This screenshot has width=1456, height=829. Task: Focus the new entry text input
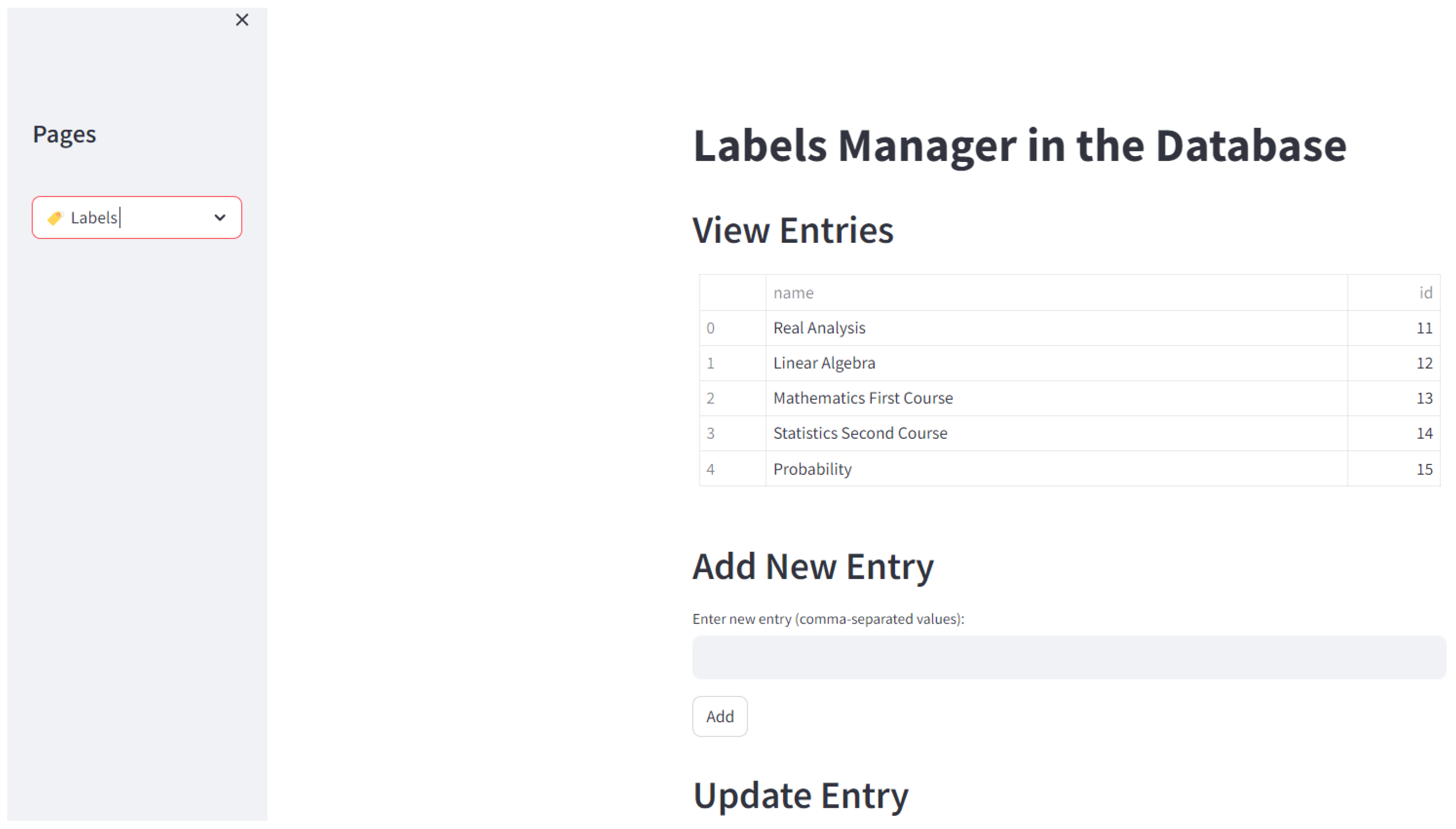(1068, 657)
